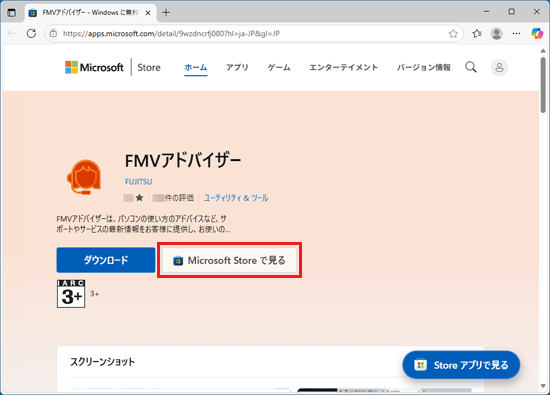Click the スクリーンショット section heading
This screenshot has height=395, width=550.
[102, 362]
